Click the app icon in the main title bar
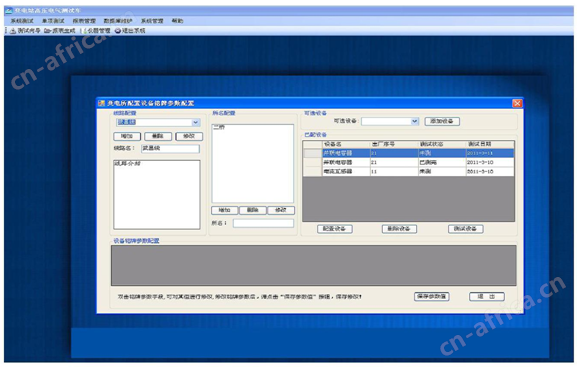The height and width of the screenshot is (367, 577). click(9, 10)
